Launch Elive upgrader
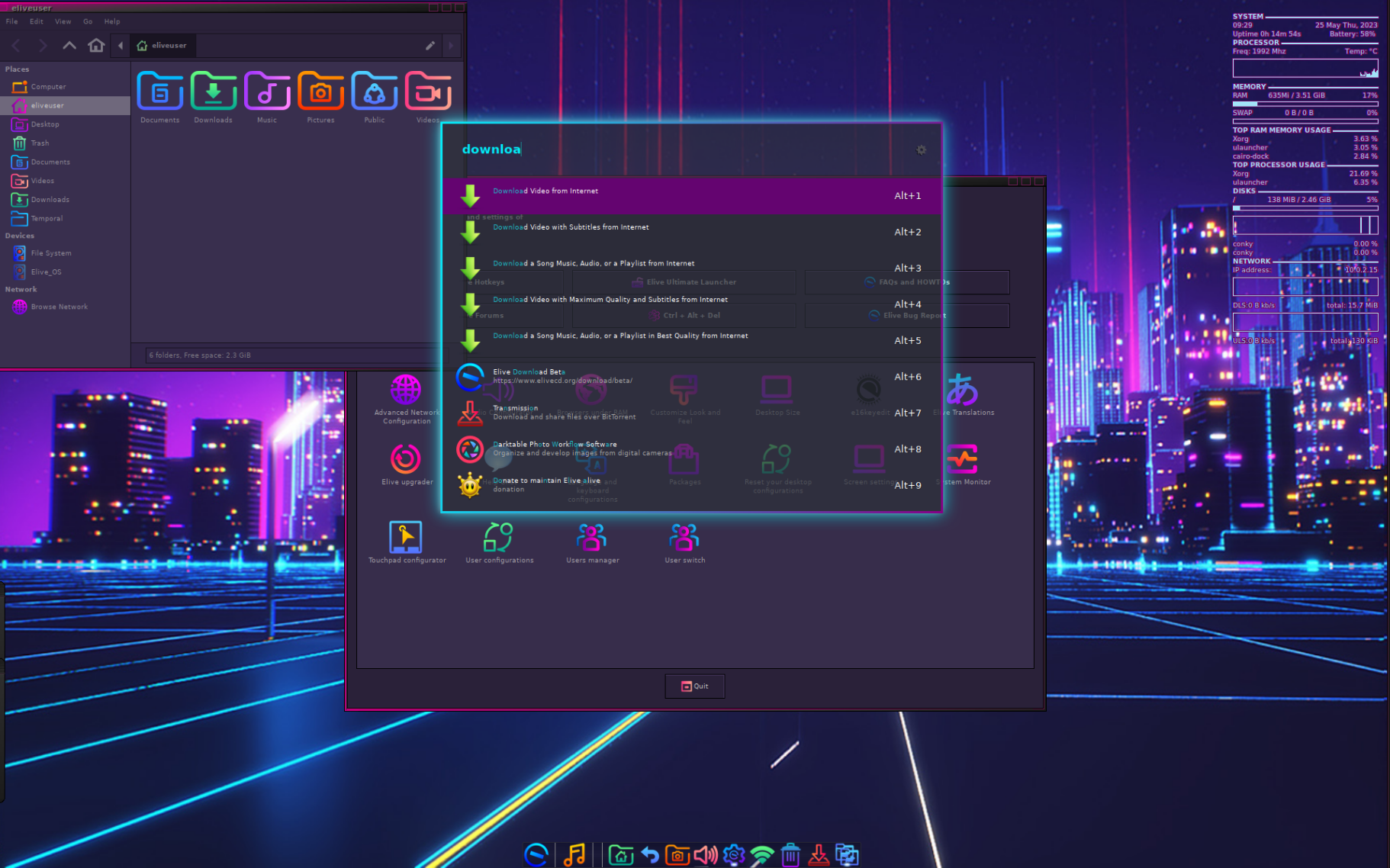Screen dimensions: 1390x868 coord(407,465)
